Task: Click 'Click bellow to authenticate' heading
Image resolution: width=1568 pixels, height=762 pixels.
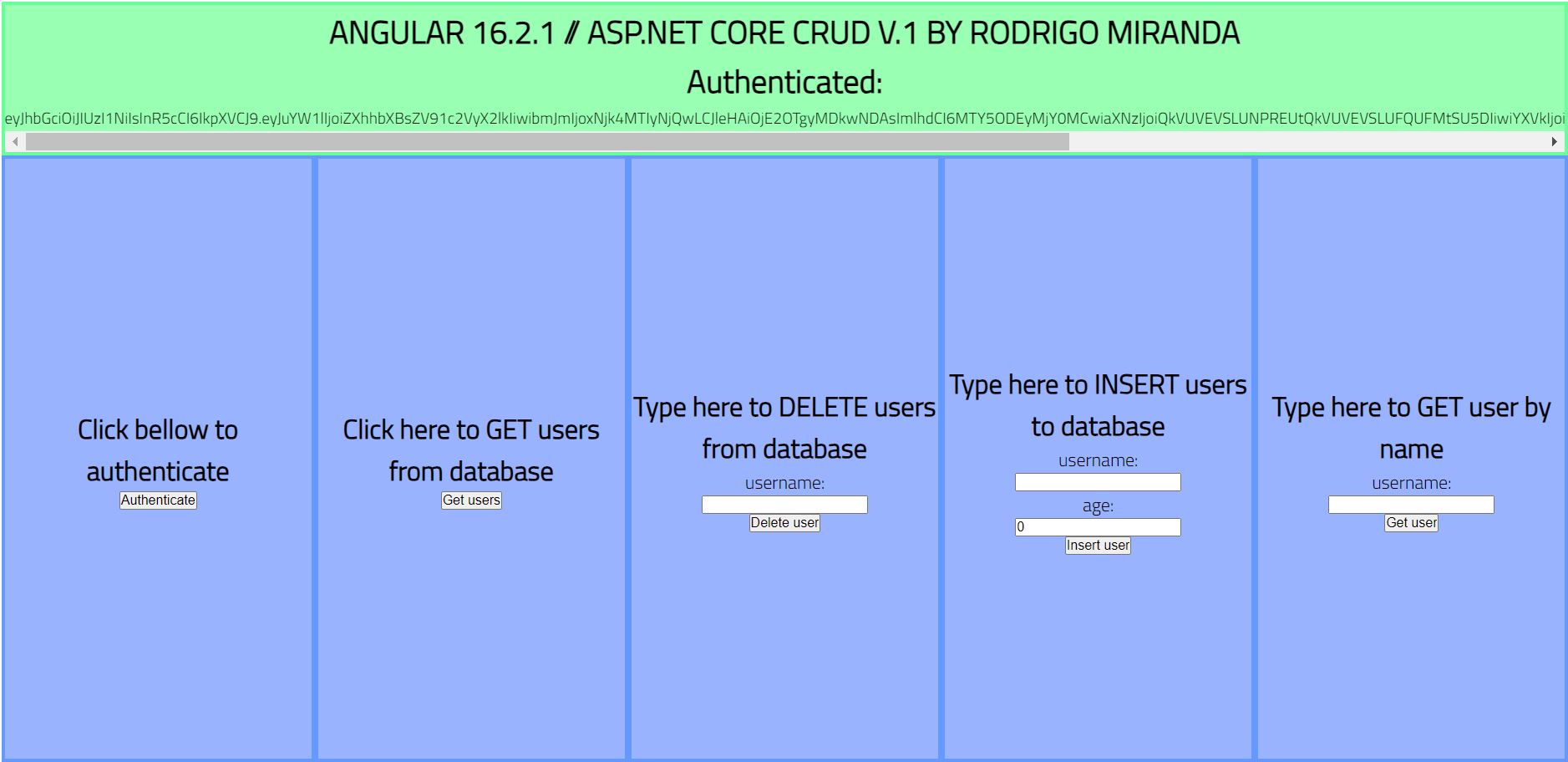Action: [158, 450]
